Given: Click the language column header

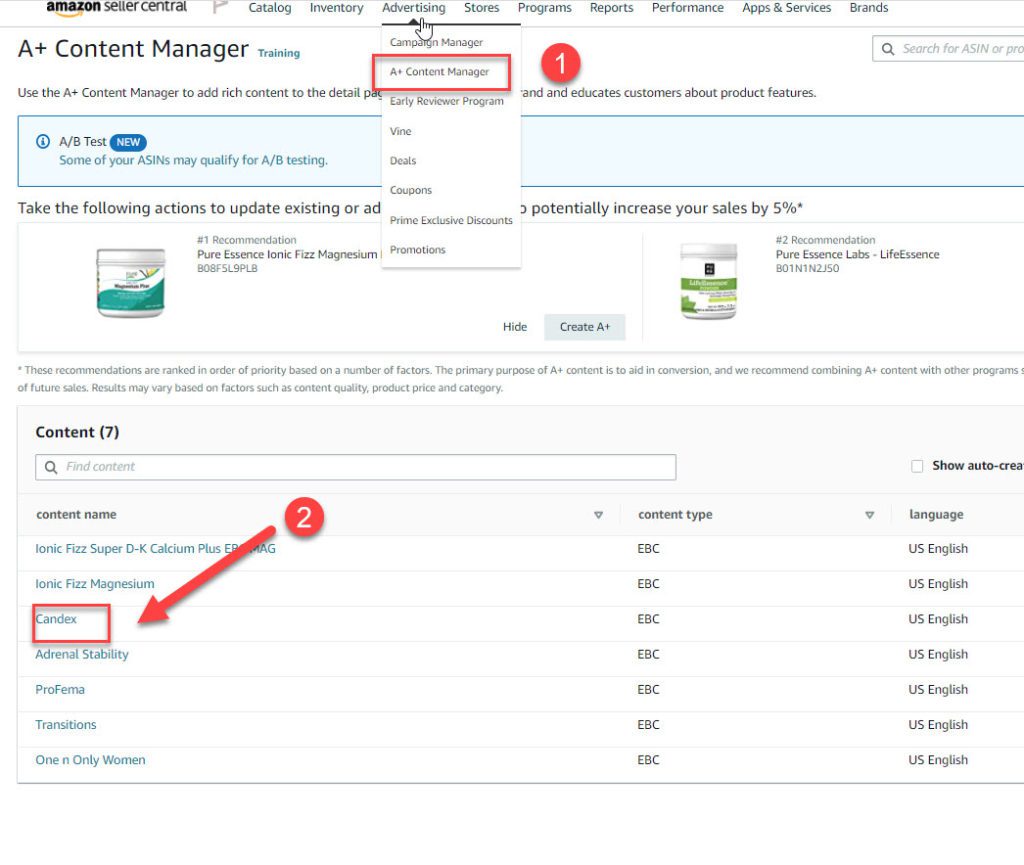Looking at the screenshot, I should 936,514.
